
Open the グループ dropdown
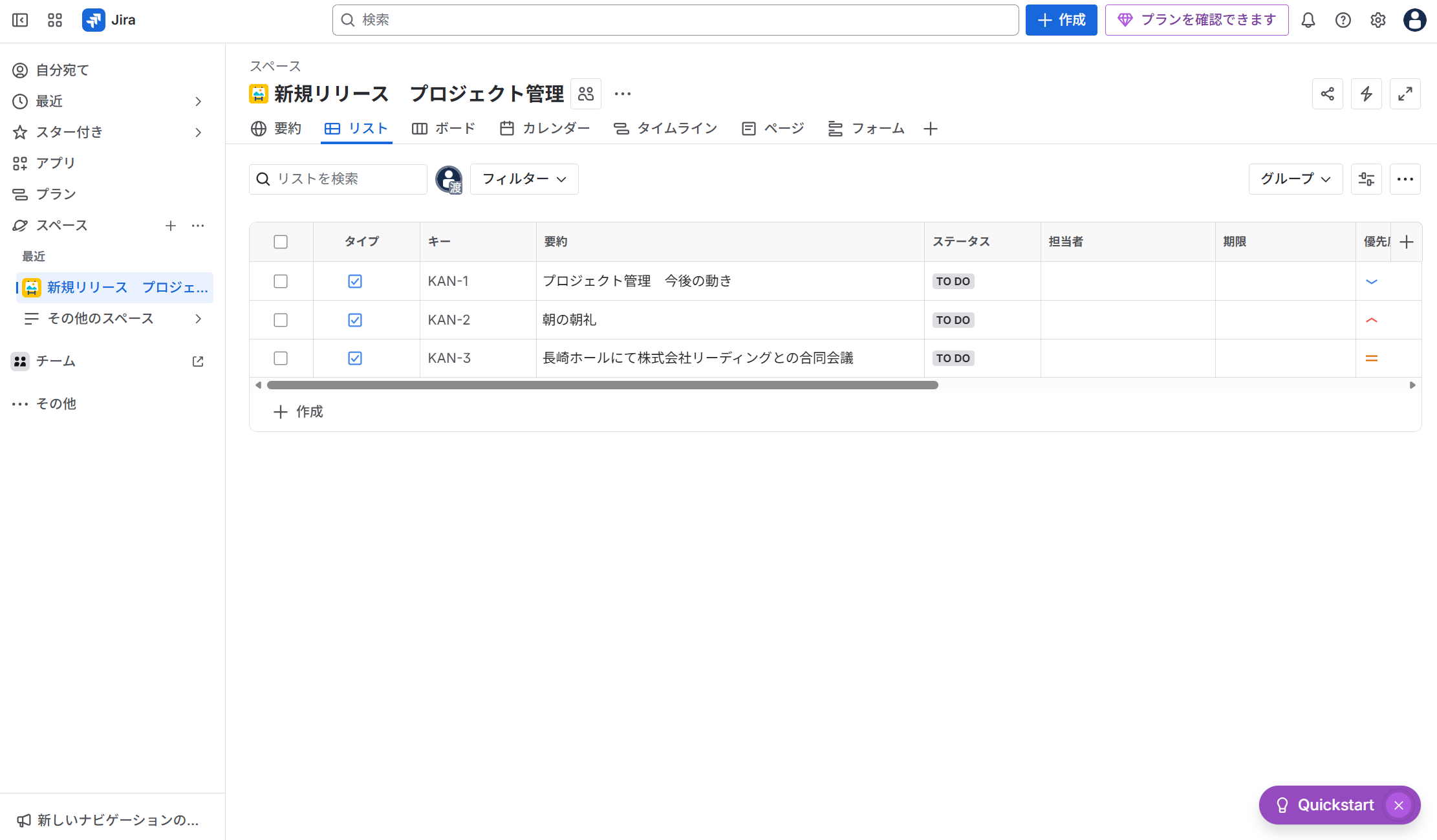coord(1295,179)
